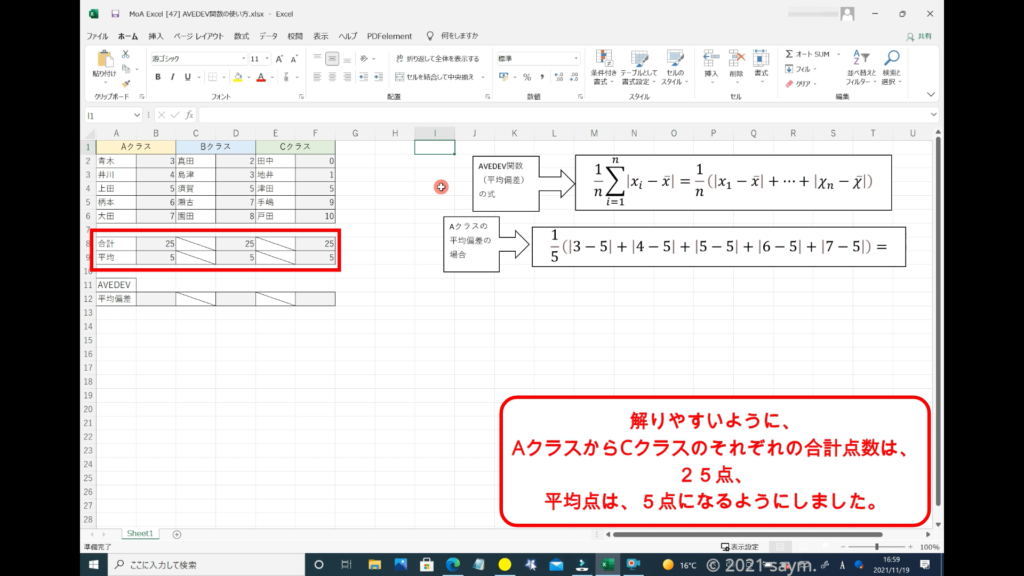
Task: Click the Share (共有) button
Action: tap(918, 36)
